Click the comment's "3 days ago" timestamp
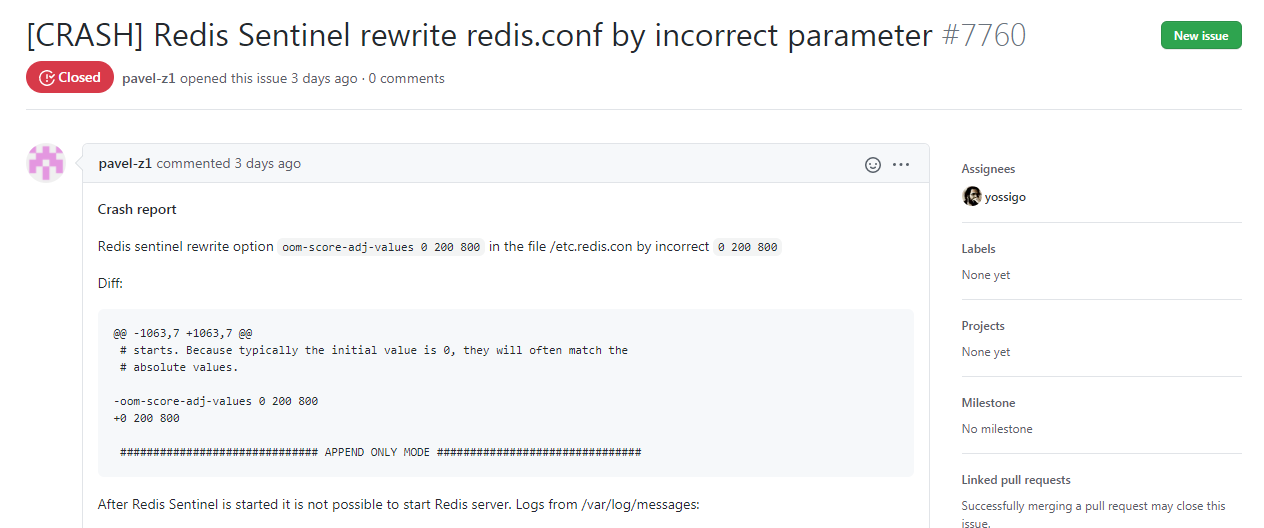The width and height of the screenshot is (1264, 528). point(267,163)
